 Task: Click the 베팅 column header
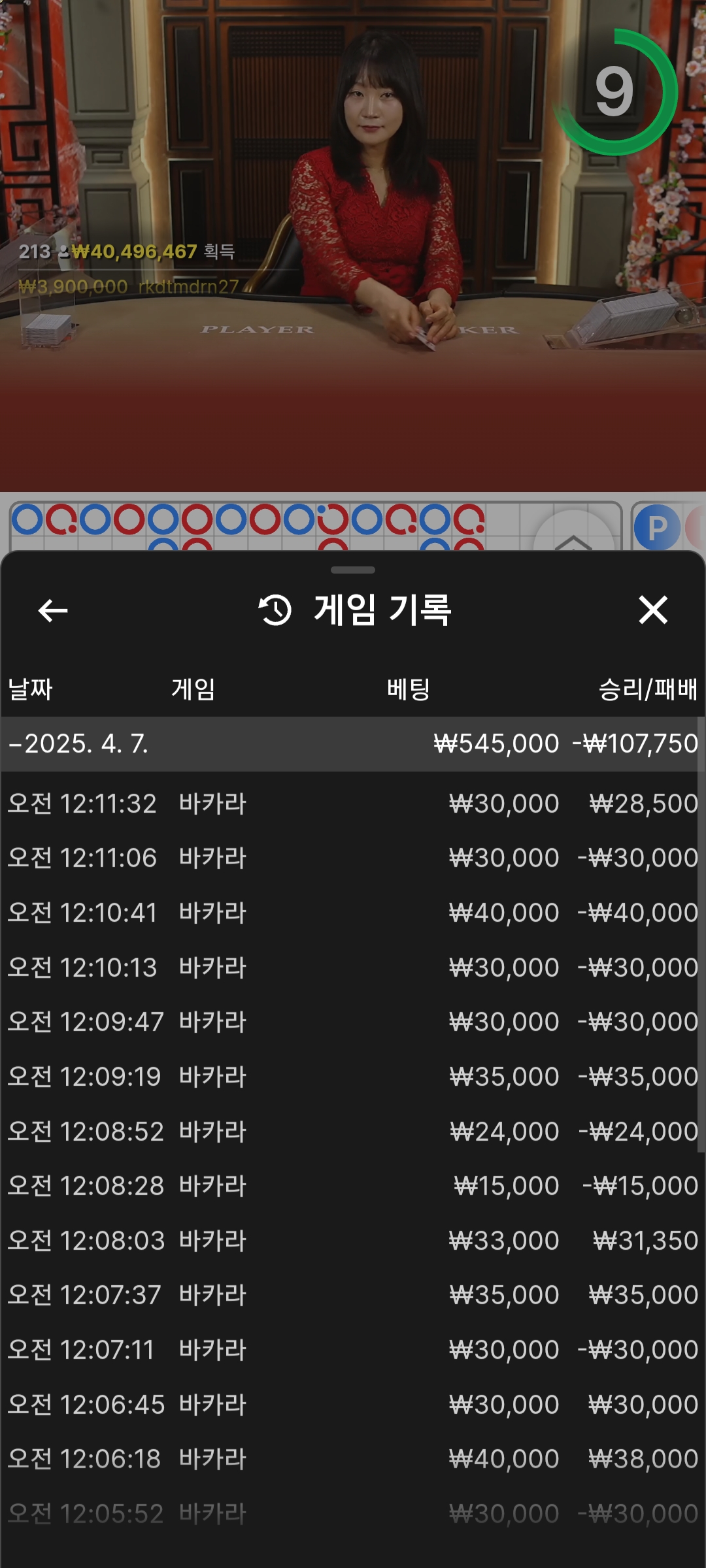(409, 689)
